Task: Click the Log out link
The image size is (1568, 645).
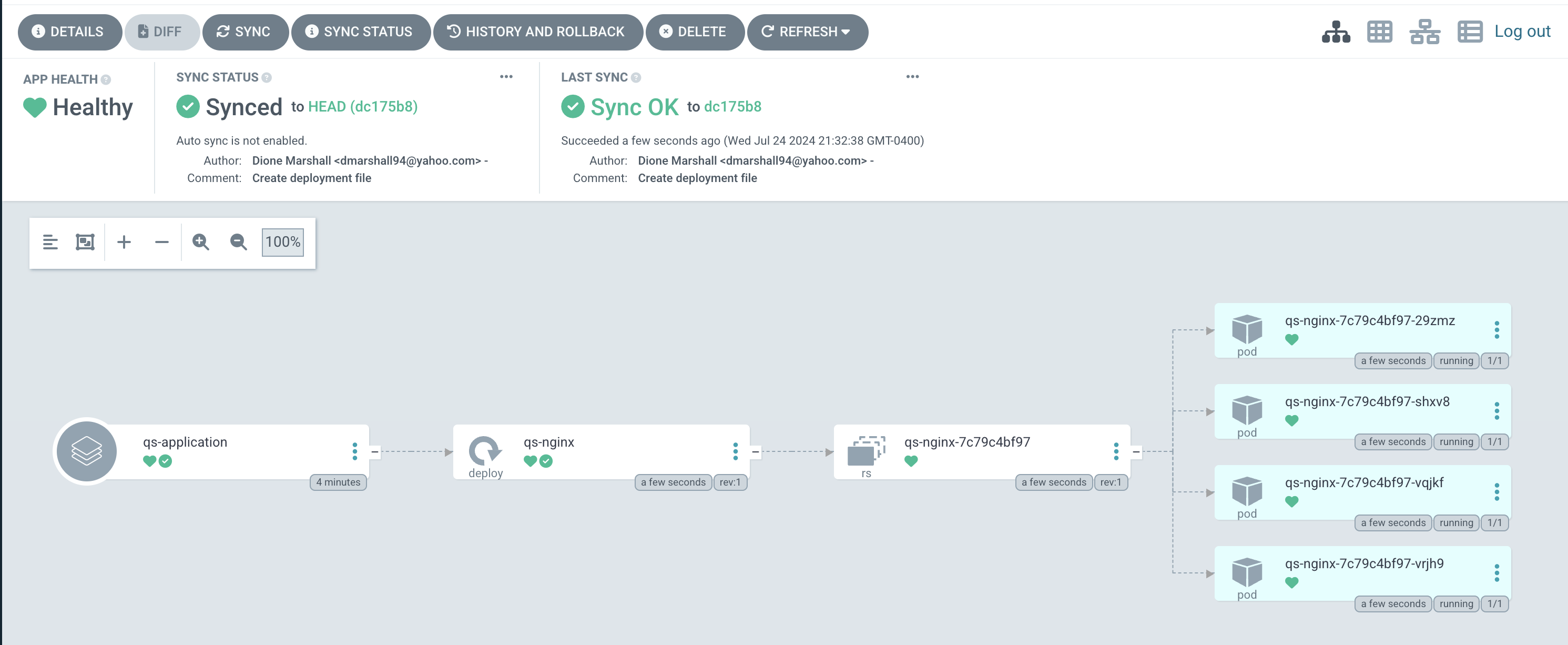Action: 1522,31
